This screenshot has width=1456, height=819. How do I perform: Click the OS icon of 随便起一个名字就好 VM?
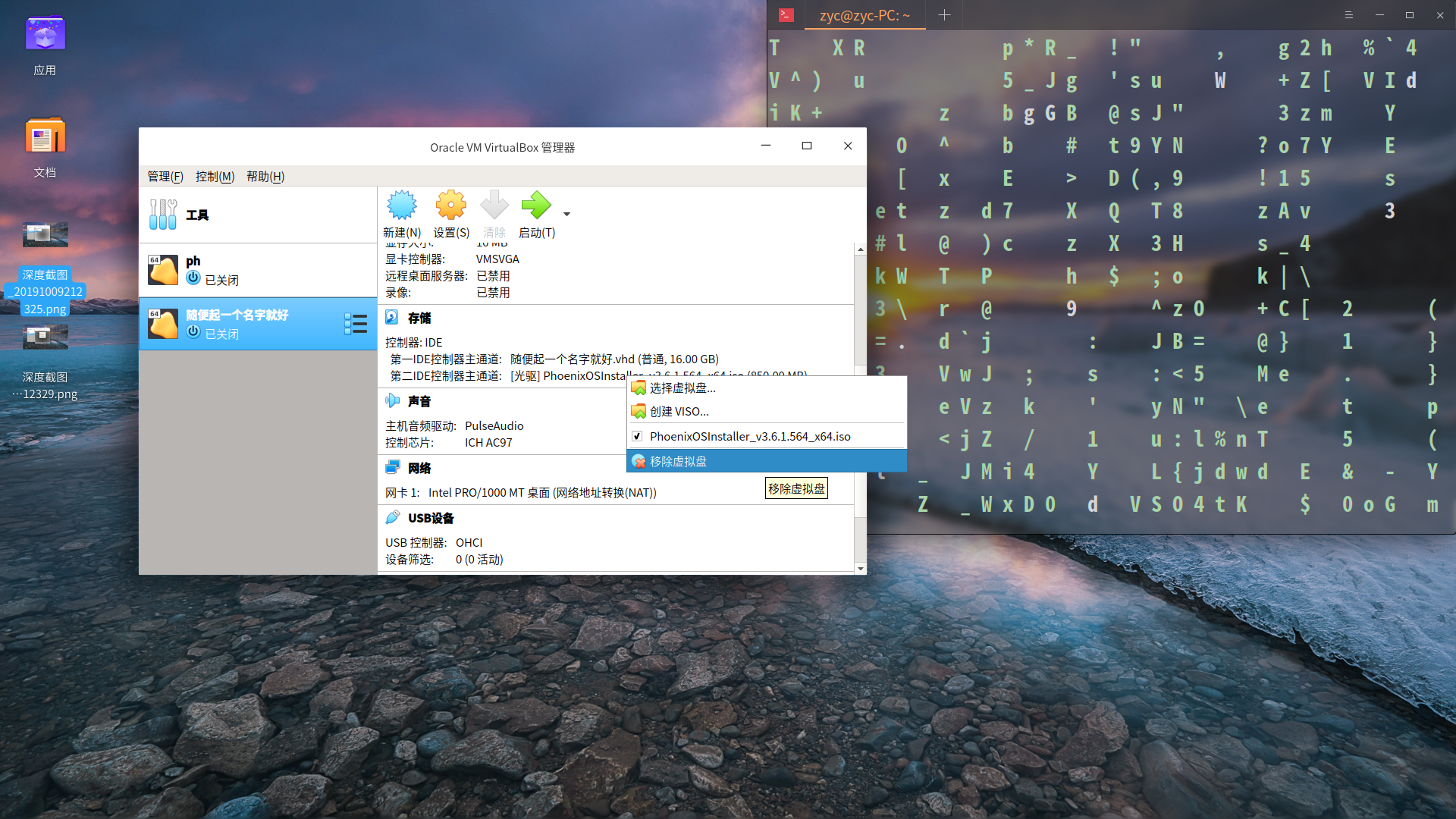point(163,324)
